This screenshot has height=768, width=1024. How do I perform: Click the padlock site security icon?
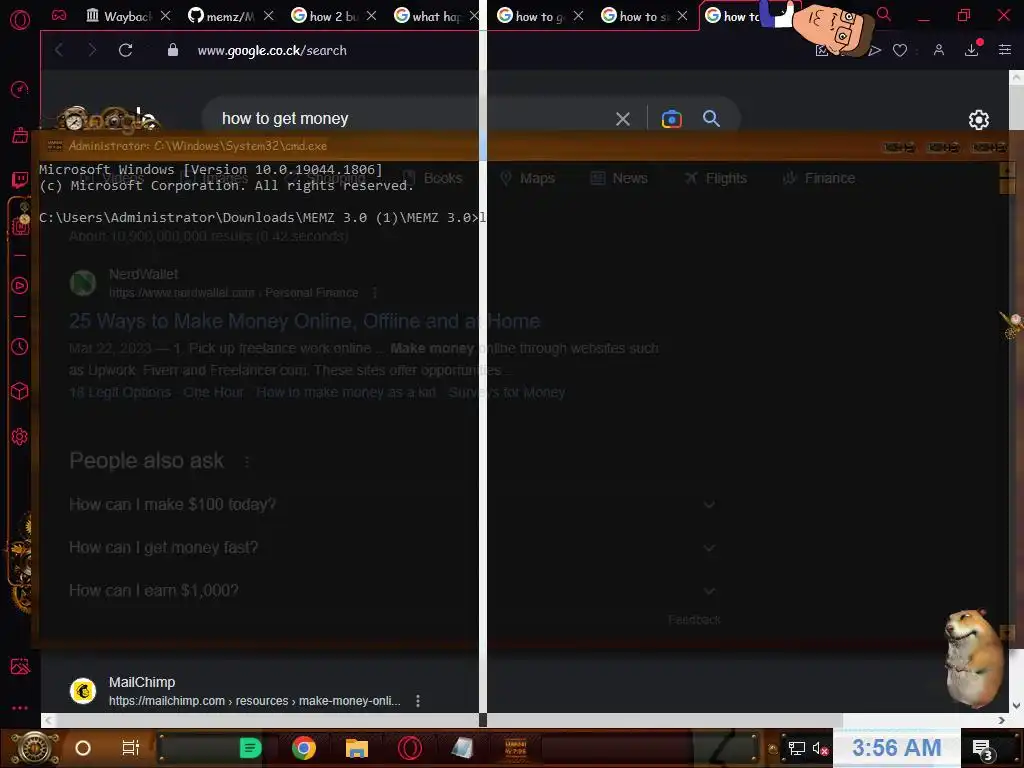pos(172,50)
